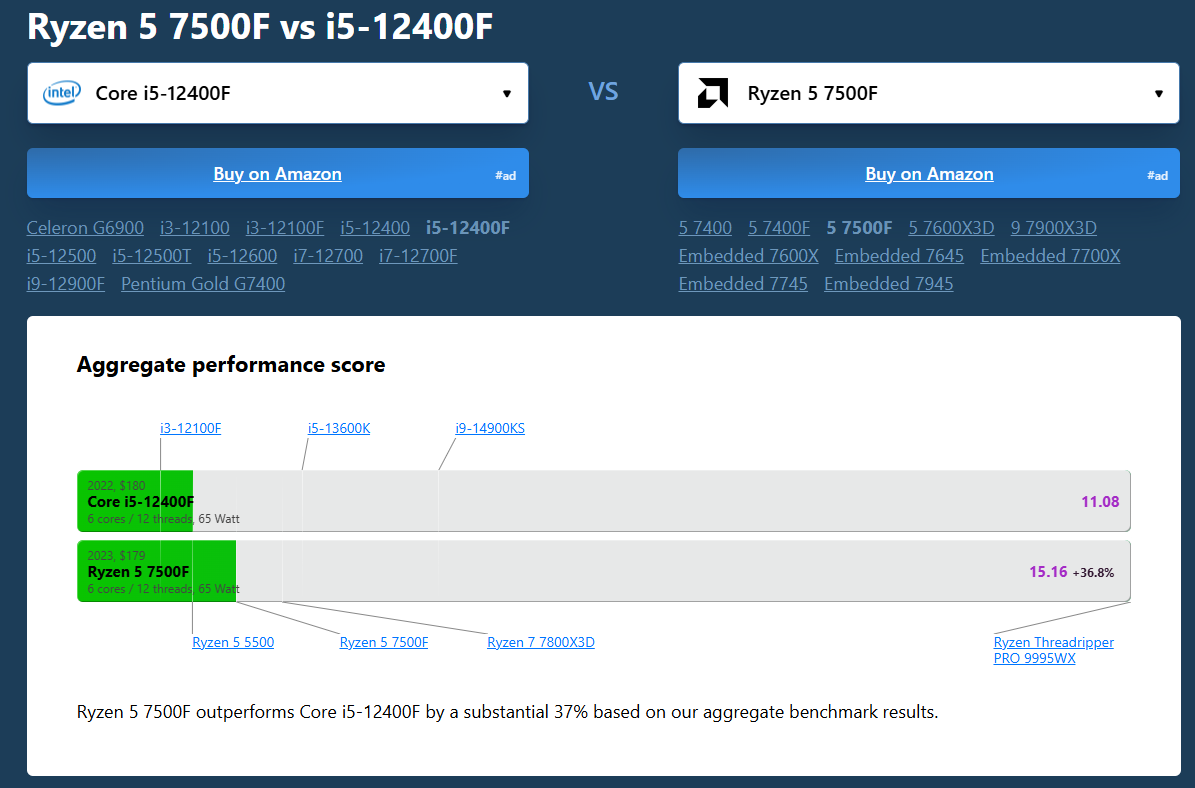Open the i7-12700F link

click(x=418, y=256)
